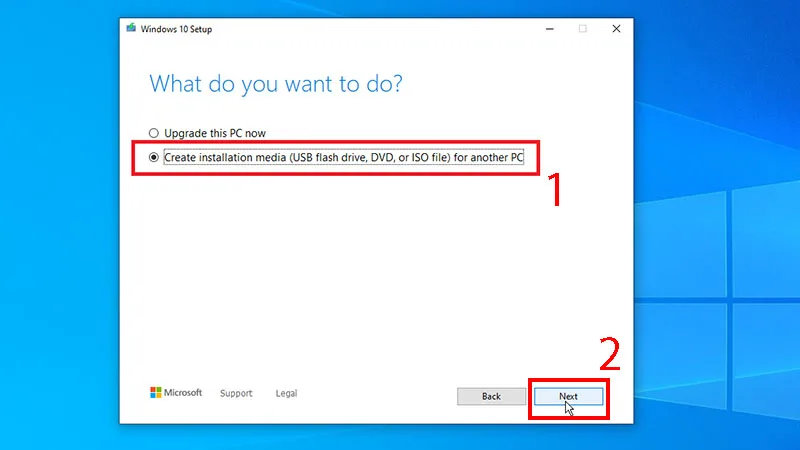Screen dimensions: 800x450
Task: Open the Support link
Action: 236,393
